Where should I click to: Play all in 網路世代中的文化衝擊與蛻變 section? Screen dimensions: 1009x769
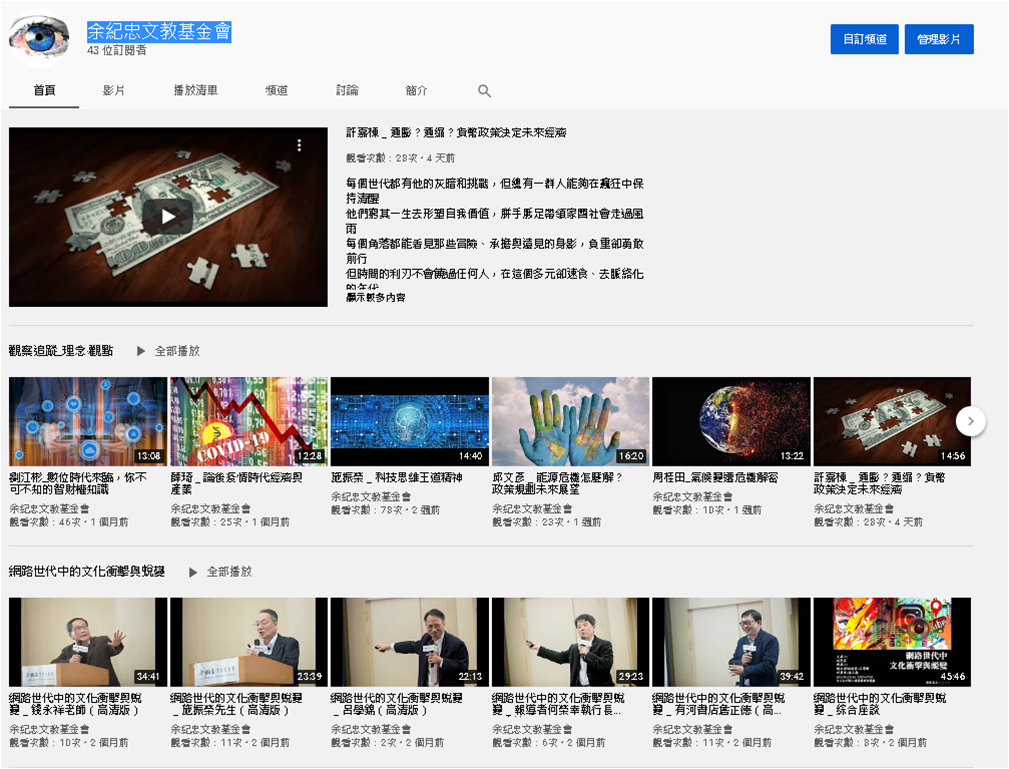coord(220,571)
